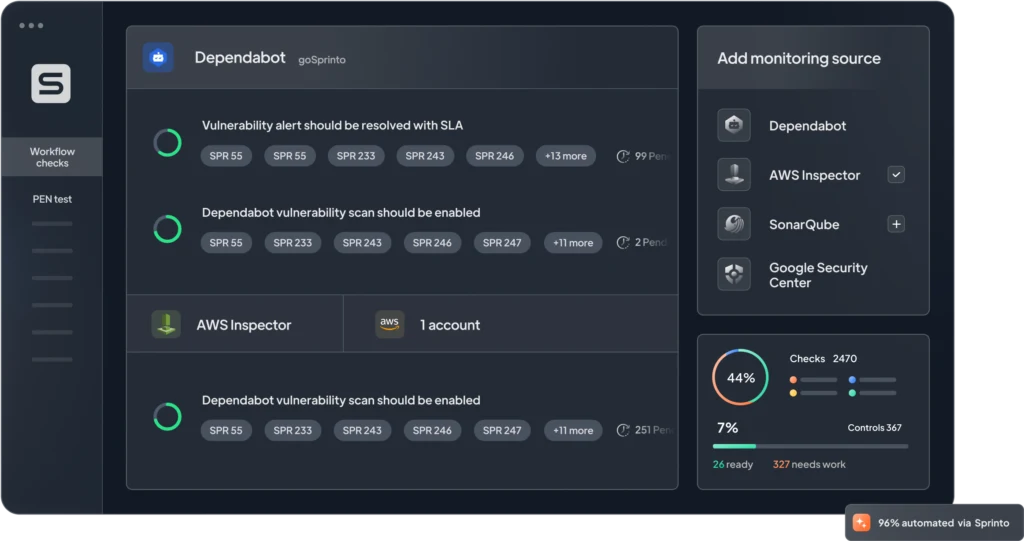1024x541 pixels.
Task: Click the 44% checks donut chart
Action: pyautogui.click(x=740, y=378)
